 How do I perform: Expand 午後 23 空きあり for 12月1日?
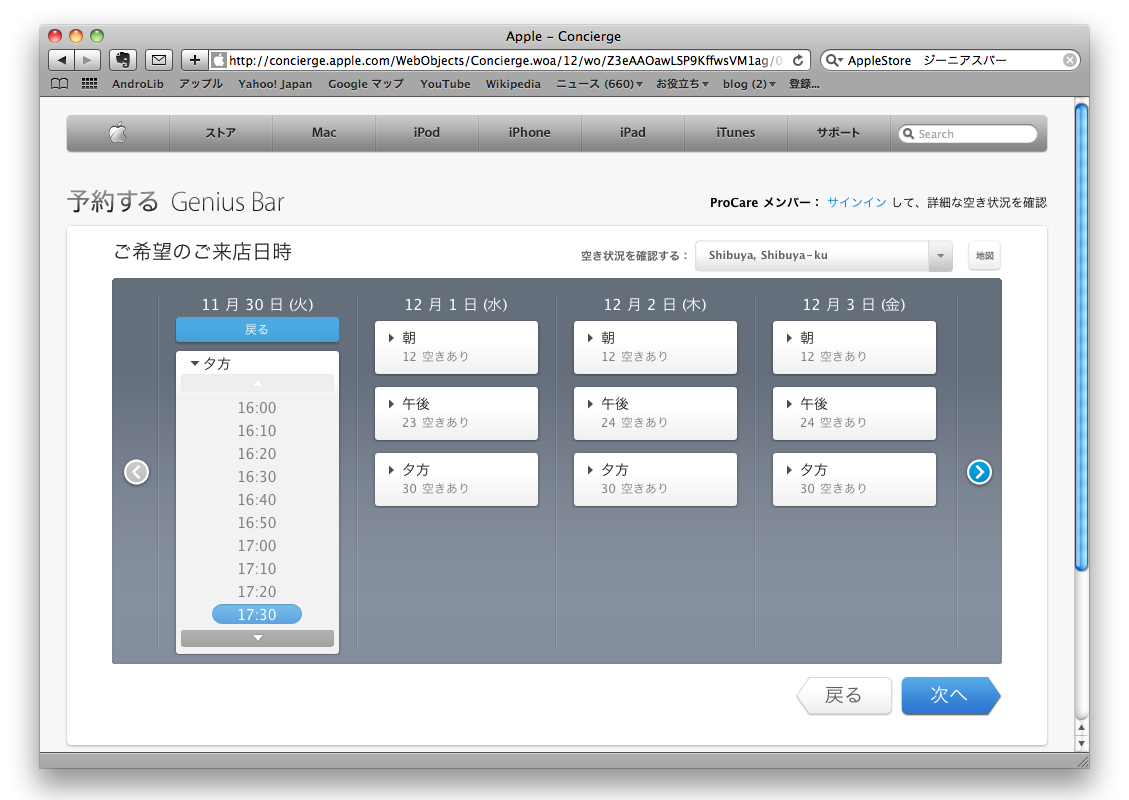pyautogui.click(x=456, y=413)
